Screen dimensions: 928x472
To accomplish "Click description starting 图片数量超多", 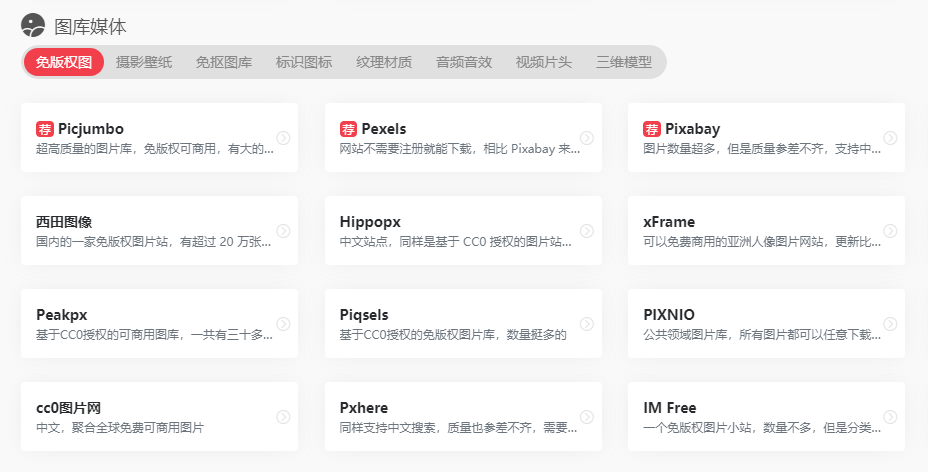I will point(762,149).
